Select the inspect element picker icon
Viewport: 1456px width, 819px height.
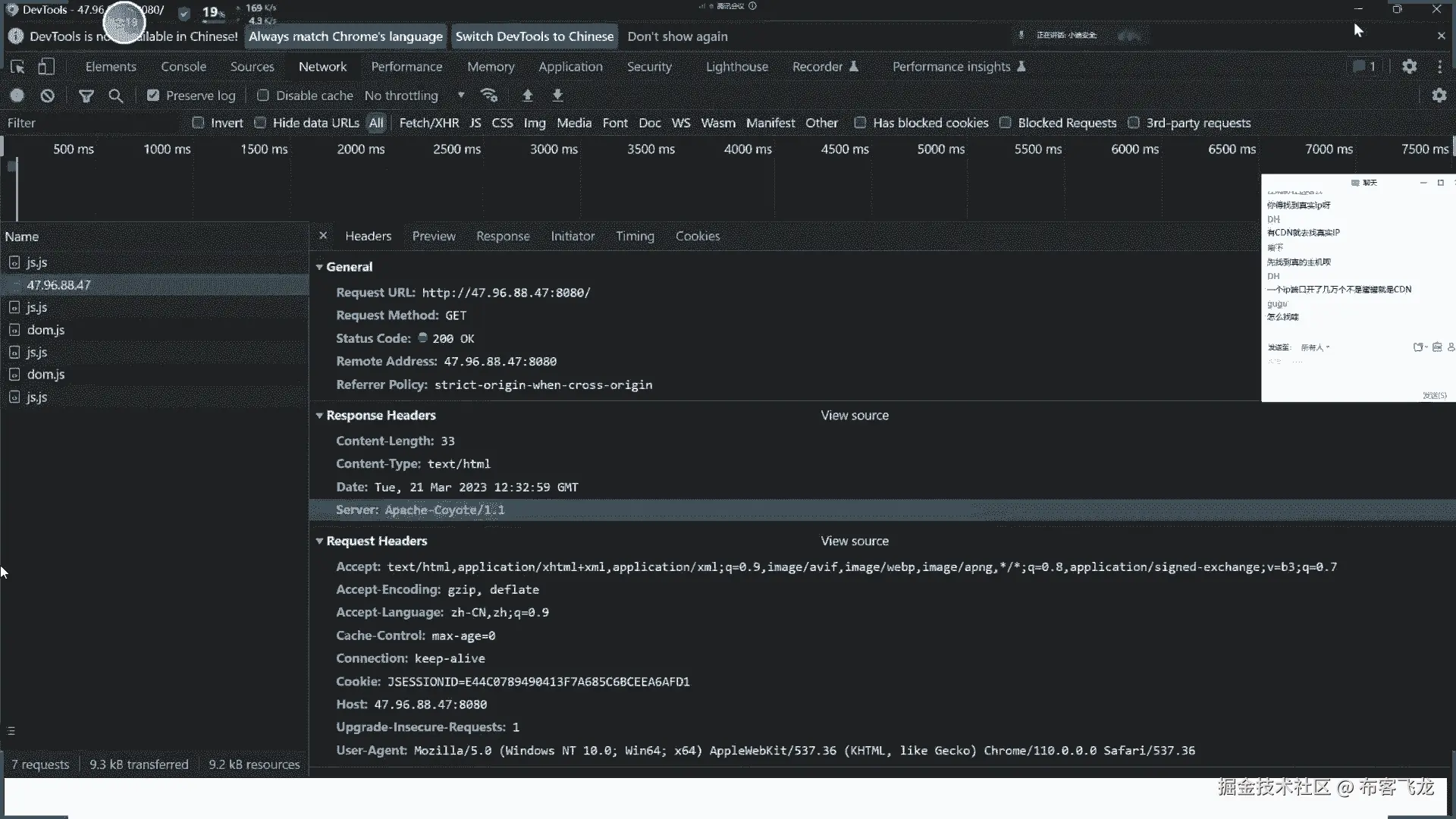pos(17,67)
